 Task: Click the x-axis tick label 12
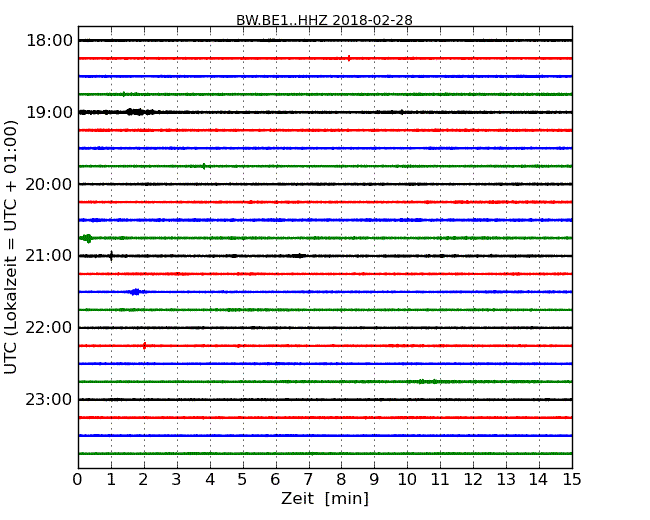pyautogui.click(x=473, y=479)
